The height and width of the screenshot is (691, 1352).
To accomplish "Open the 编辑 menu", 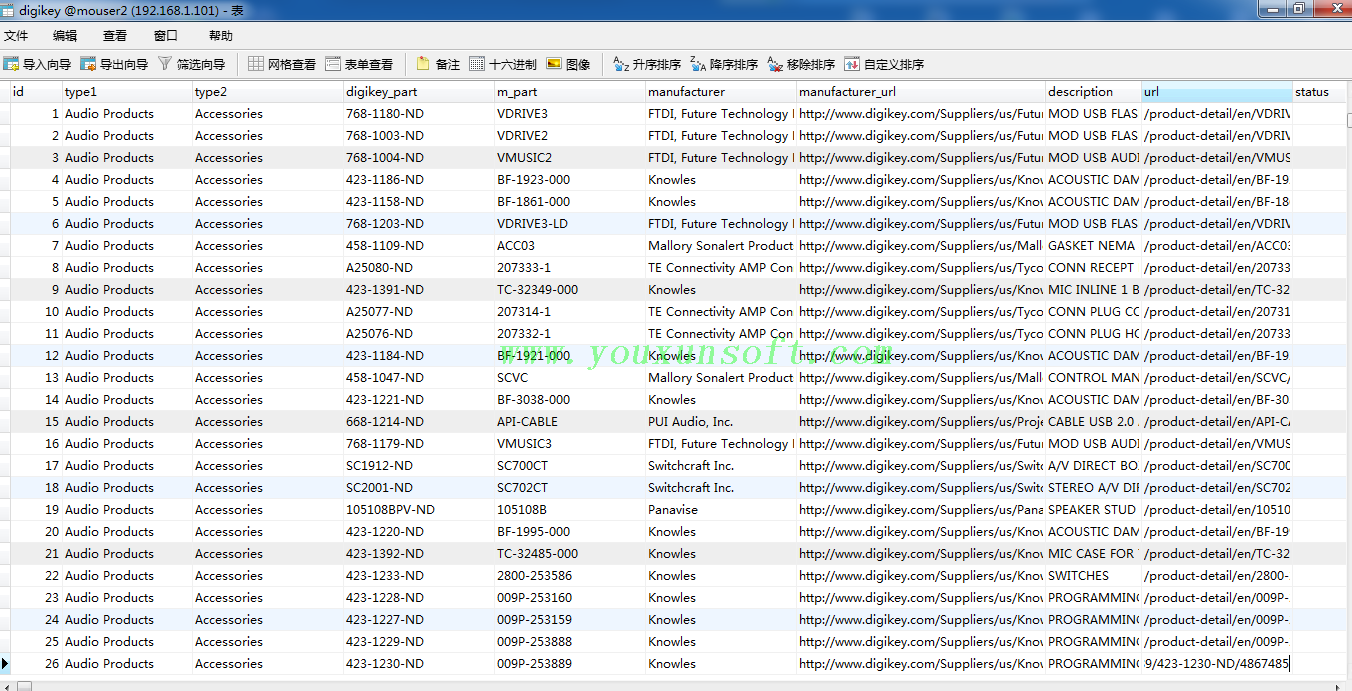I will (x=65, y=35).
